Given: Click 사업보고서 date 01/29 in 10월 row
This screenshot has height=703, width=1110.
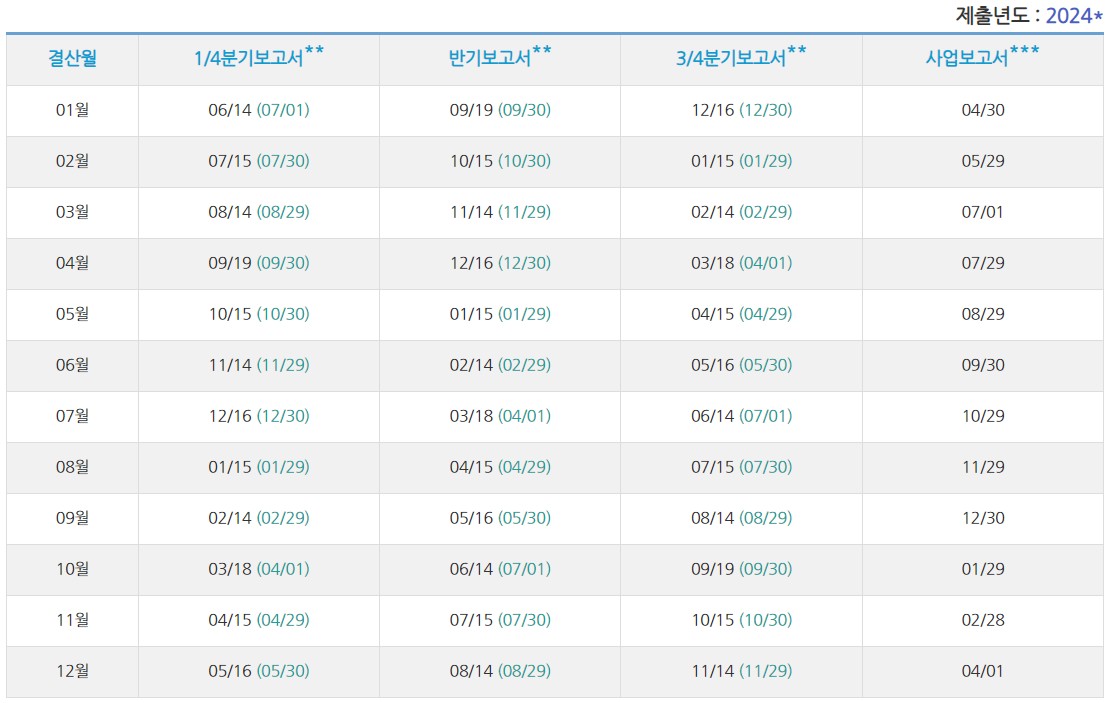Looking at the screenshot, I should [x=983, y=568].
